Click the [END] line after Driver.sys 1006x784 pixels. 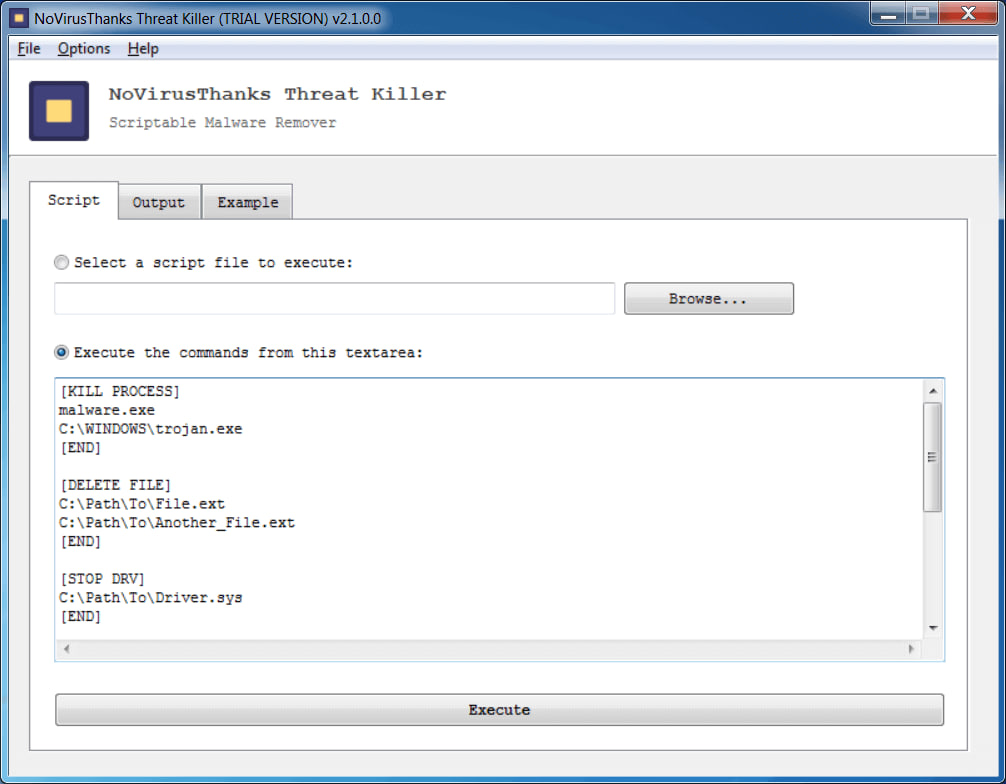pos(81,616)
